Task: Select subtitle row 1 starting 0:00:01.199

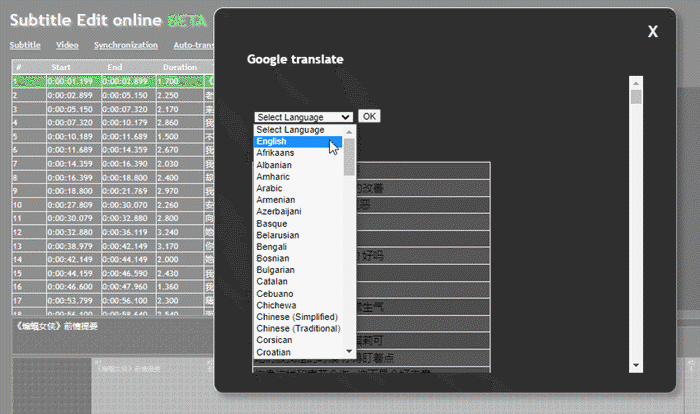Action: pyautogui.click(x=113, y=81)
